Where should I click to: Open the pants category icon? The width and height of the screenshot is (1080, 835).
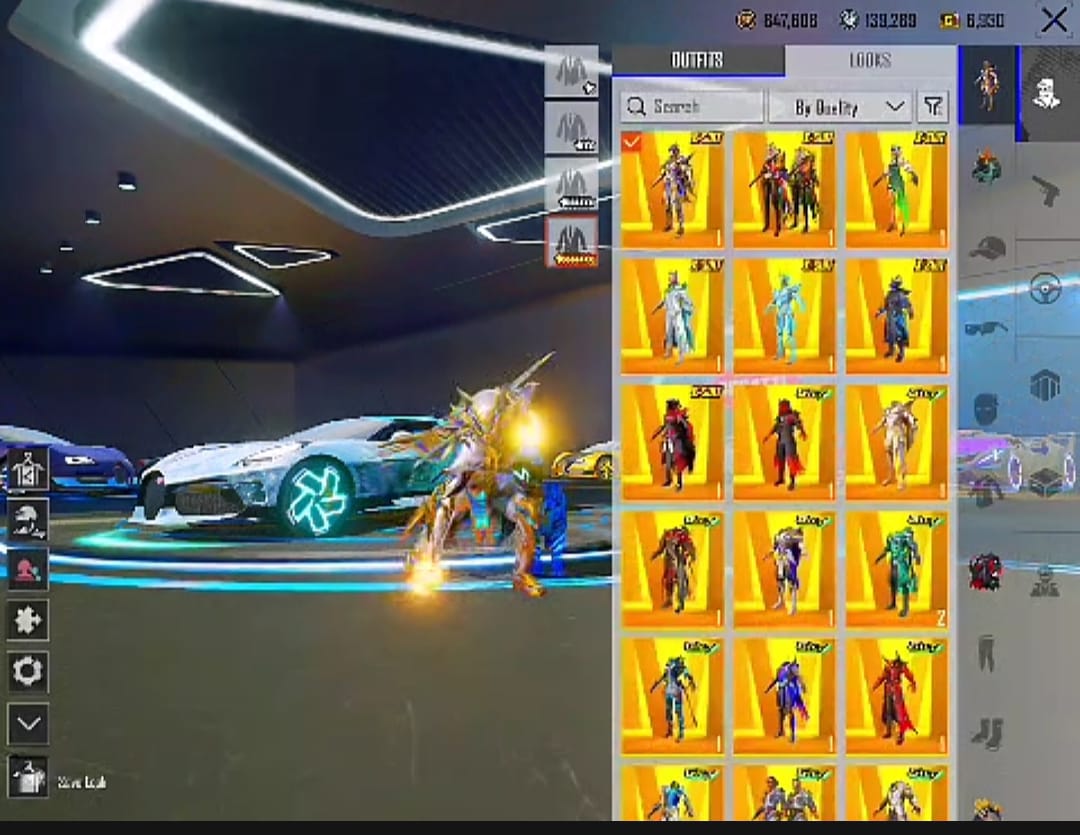point(986,653)
